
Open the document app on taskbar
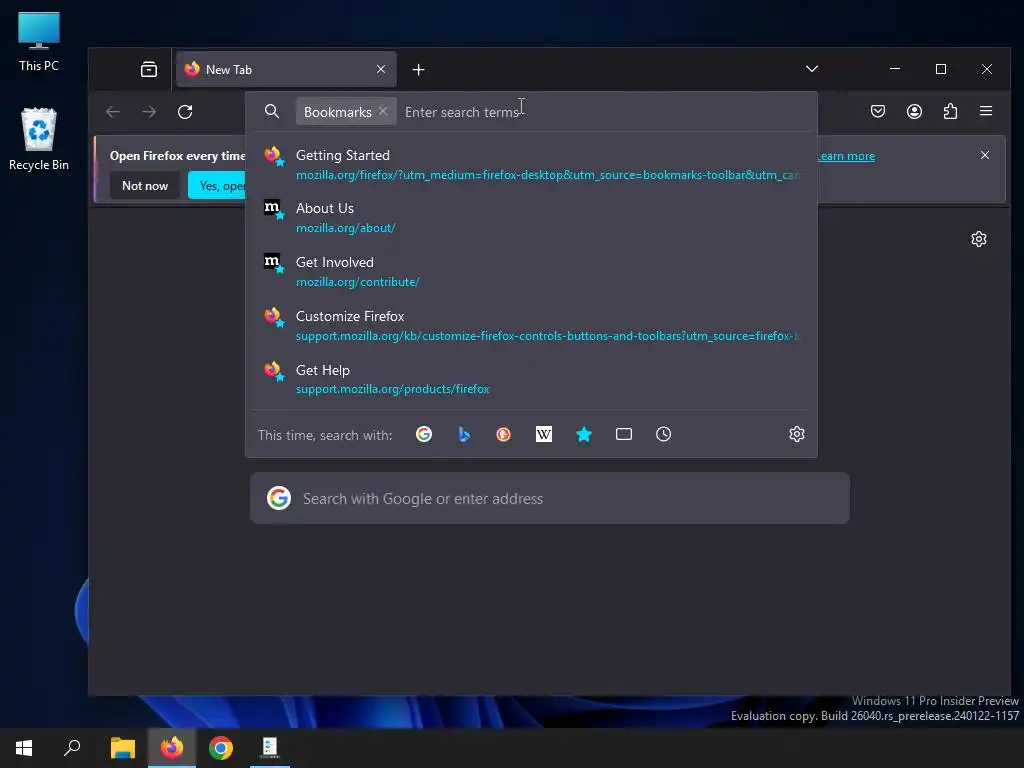270,748
